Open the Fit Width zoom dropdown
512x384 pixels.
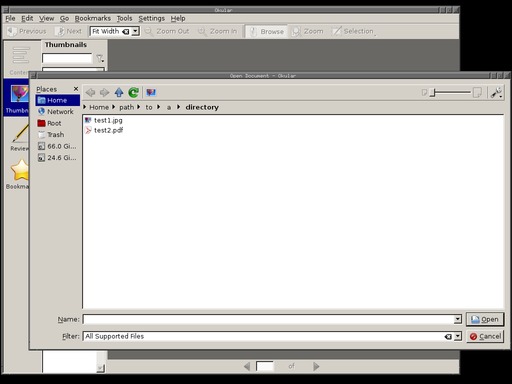tap(135, 31)
